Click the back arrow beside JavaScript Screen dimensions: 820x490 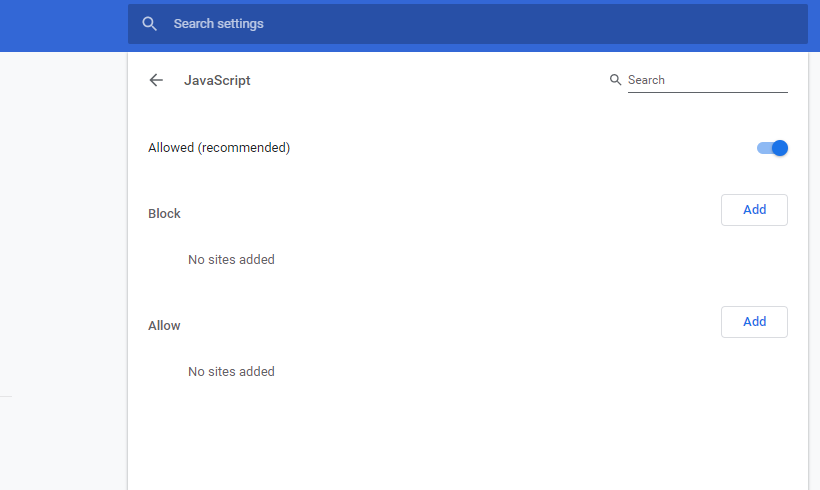pyautogui.click(x=156, y=80)
